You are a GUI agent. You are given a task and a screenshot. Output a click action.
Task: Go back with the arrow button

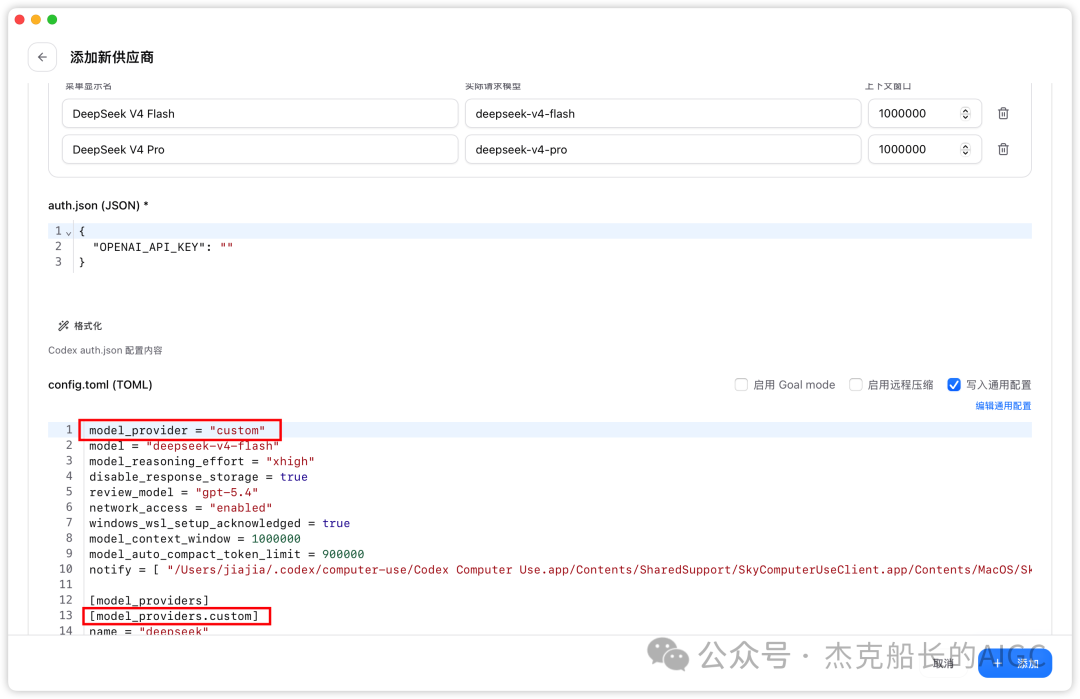click(x=42, y=57)
